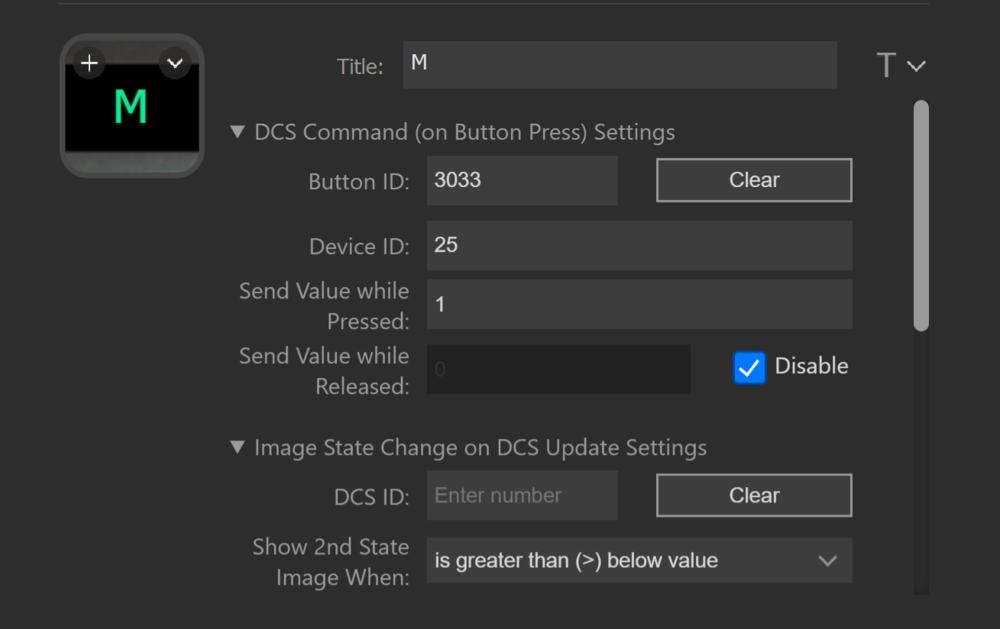Image resolution: width=1000 pixels, height=629 pixels.
Task: Click the Device ID input field
Action: (x=638, y=245)
